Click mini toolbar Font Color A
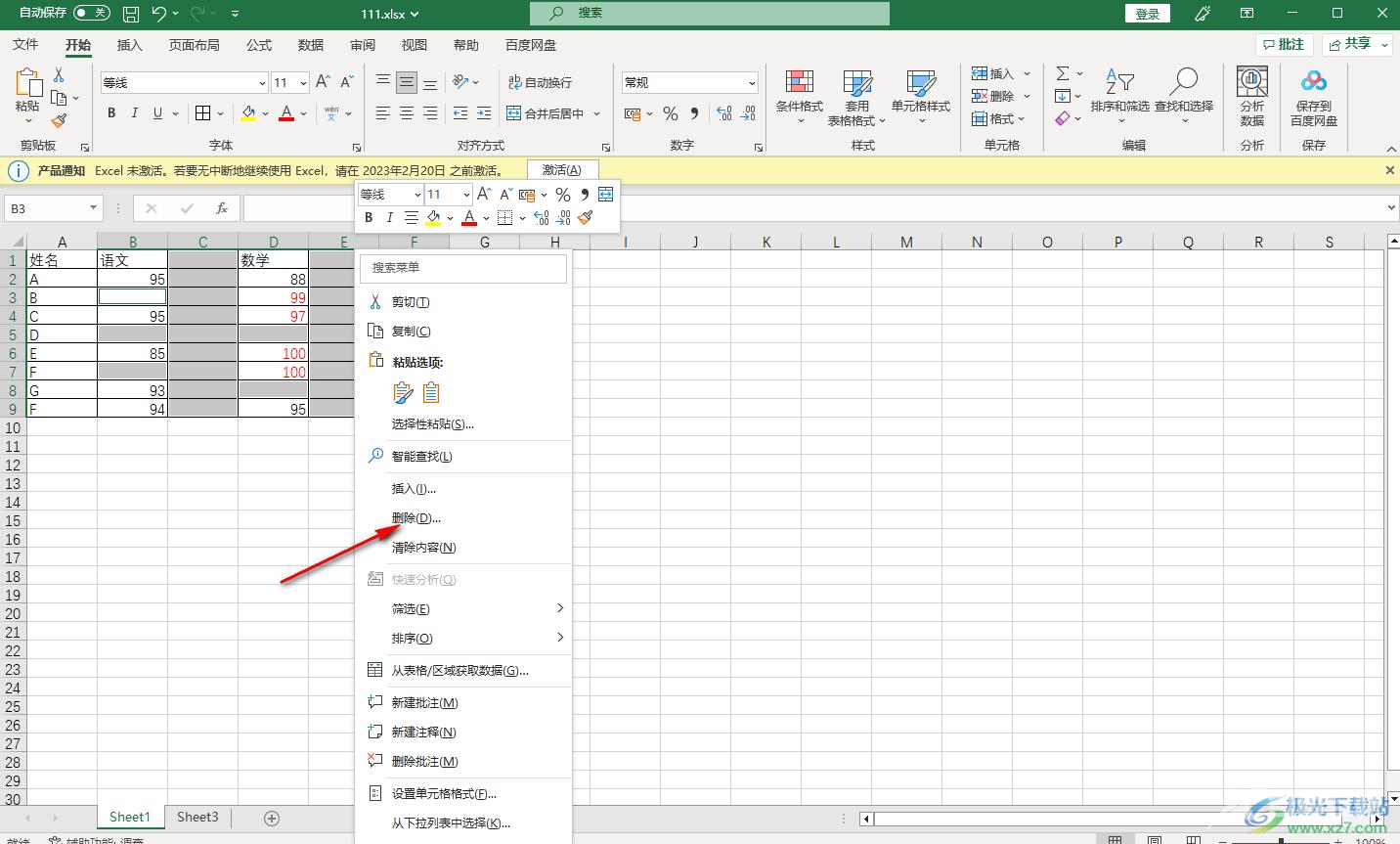The width and height of the screenshot is (1400, 844). click(x=469, y=217)
